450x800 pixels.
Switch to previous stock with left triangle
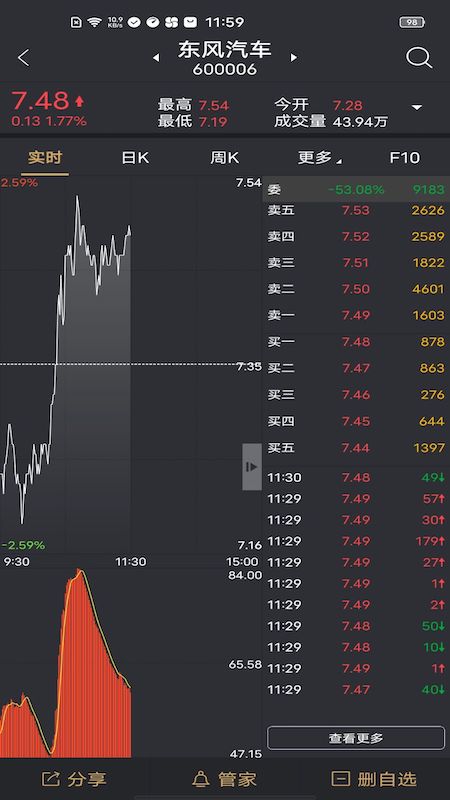[x=156, y=58]
